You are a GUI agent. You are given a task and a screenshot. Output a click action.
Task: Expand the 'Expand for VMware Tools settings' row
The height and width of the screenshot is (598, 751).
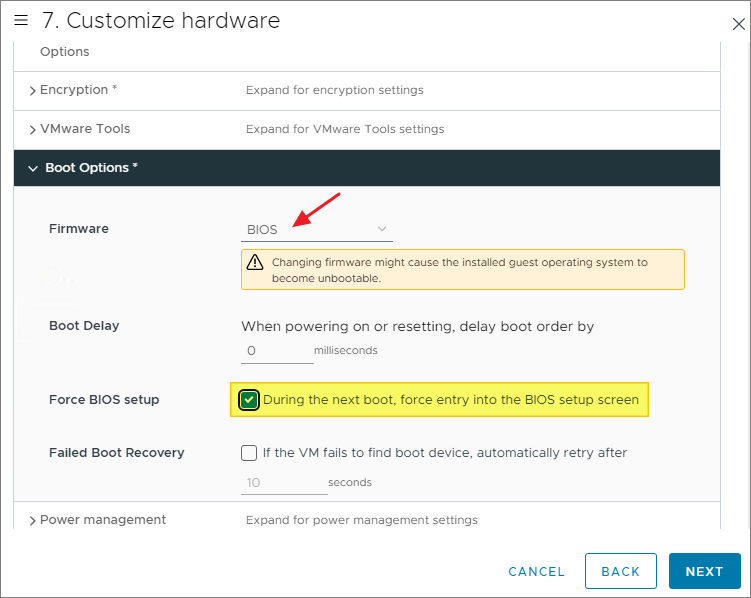tap(345, 129)
